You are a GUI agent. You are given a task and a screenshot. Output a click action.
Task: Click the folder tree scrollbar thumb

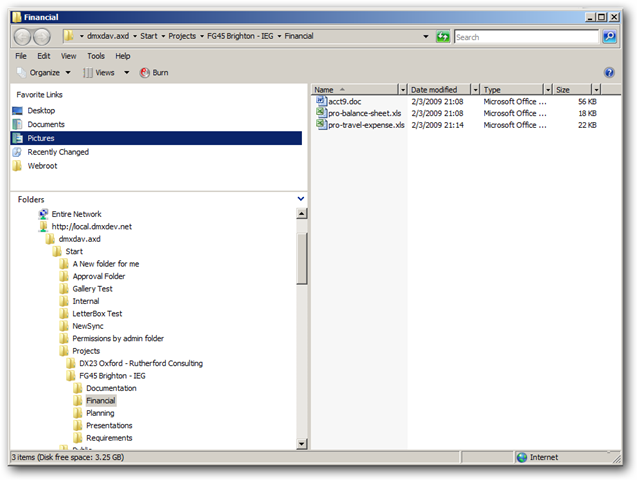(x=301, y=259)
